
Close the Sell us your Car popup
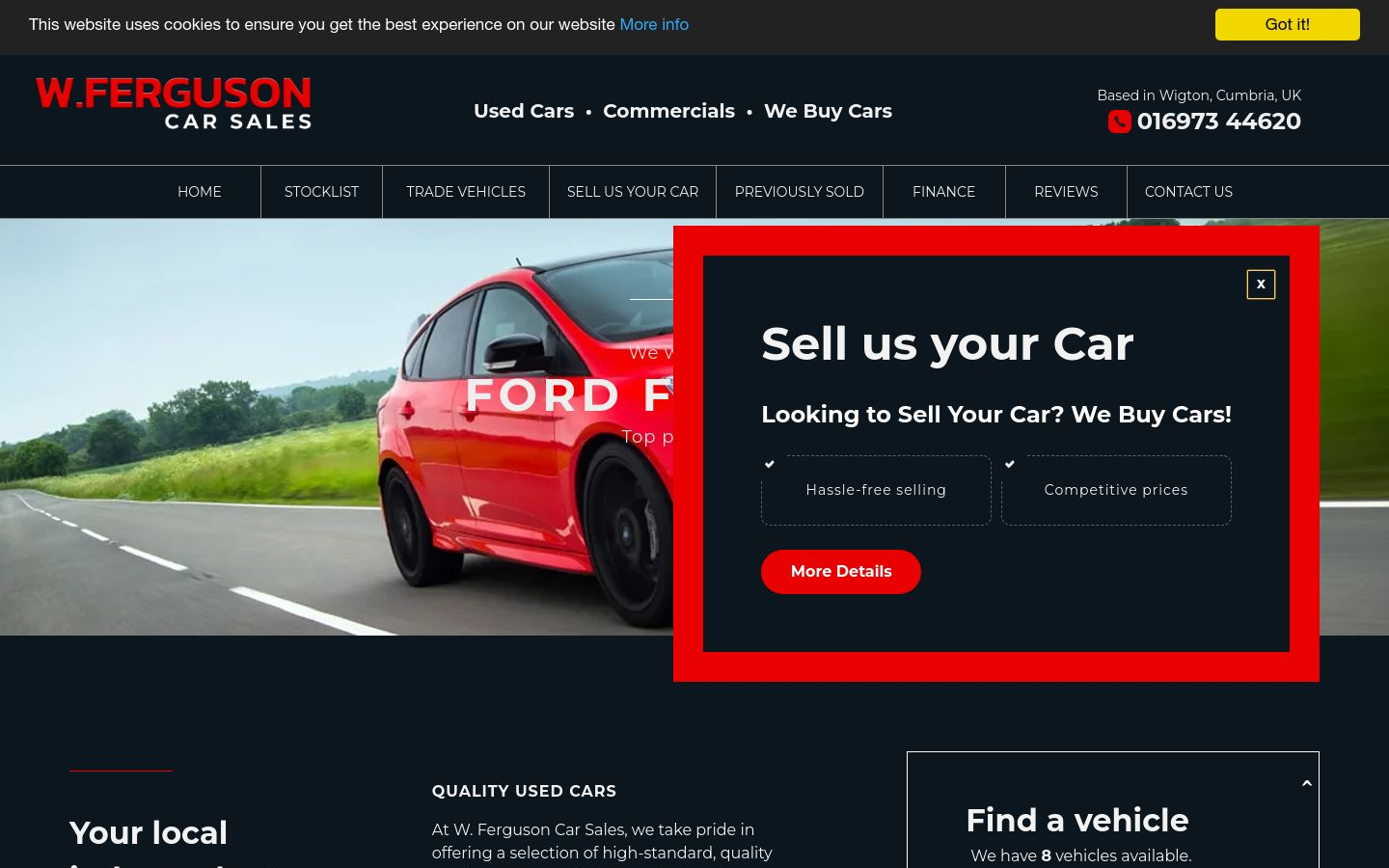point(1261,285)
